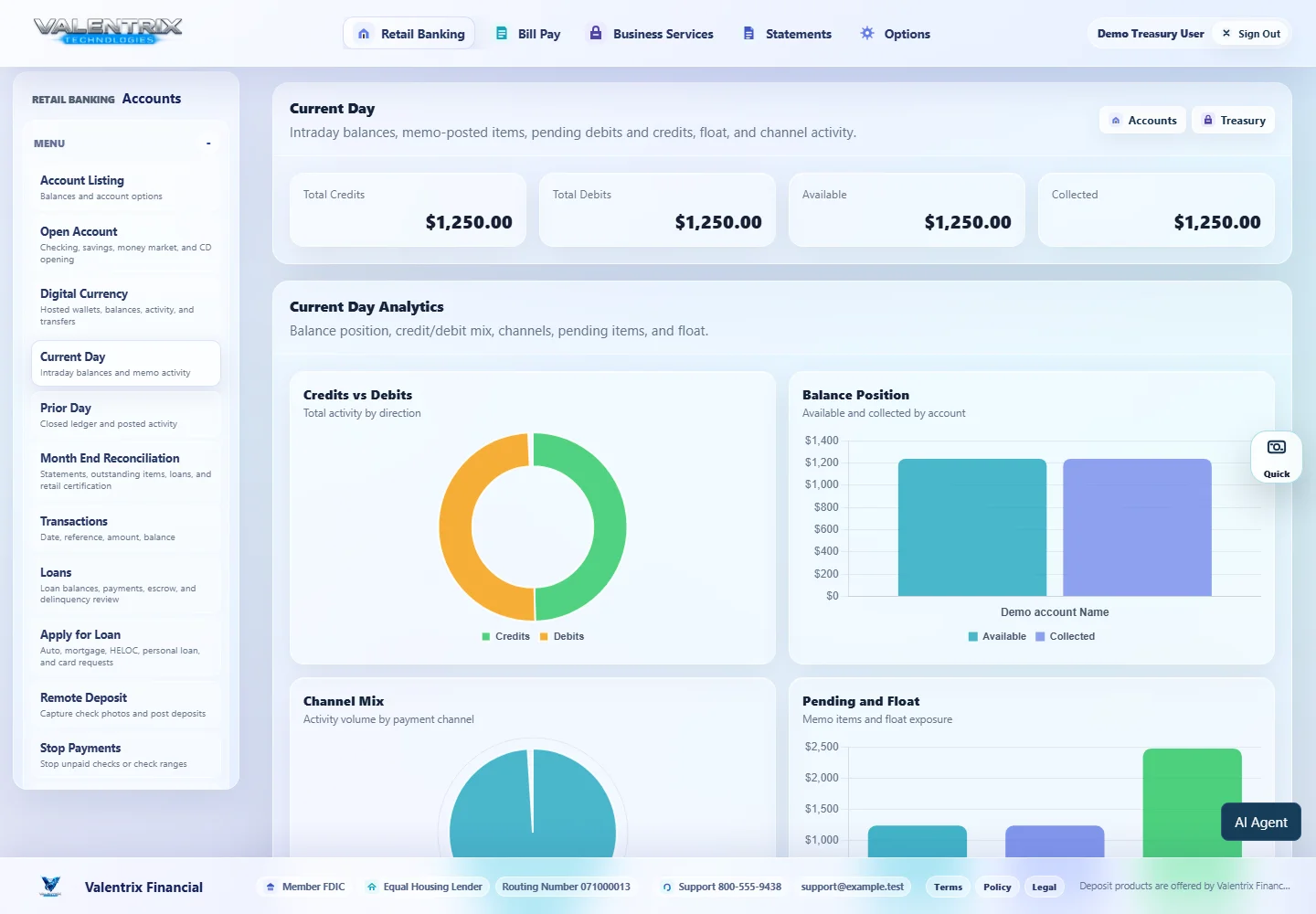This screenshot has width=1316, height=914.
Task: Click Support 800-555-9438 text
Action: click(x=729, y=887)
